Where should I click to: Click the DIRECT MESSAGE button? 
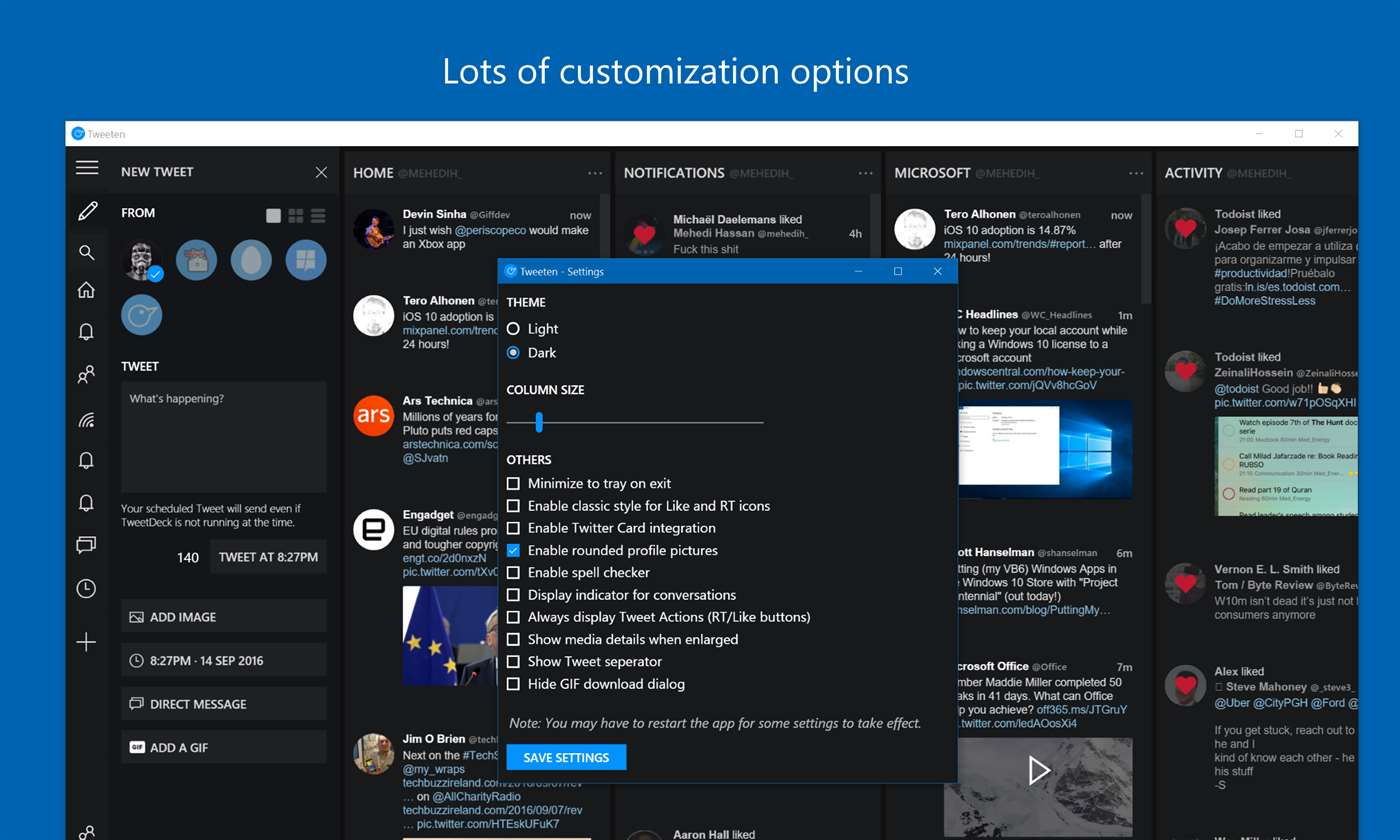click(x=224, y=704)
